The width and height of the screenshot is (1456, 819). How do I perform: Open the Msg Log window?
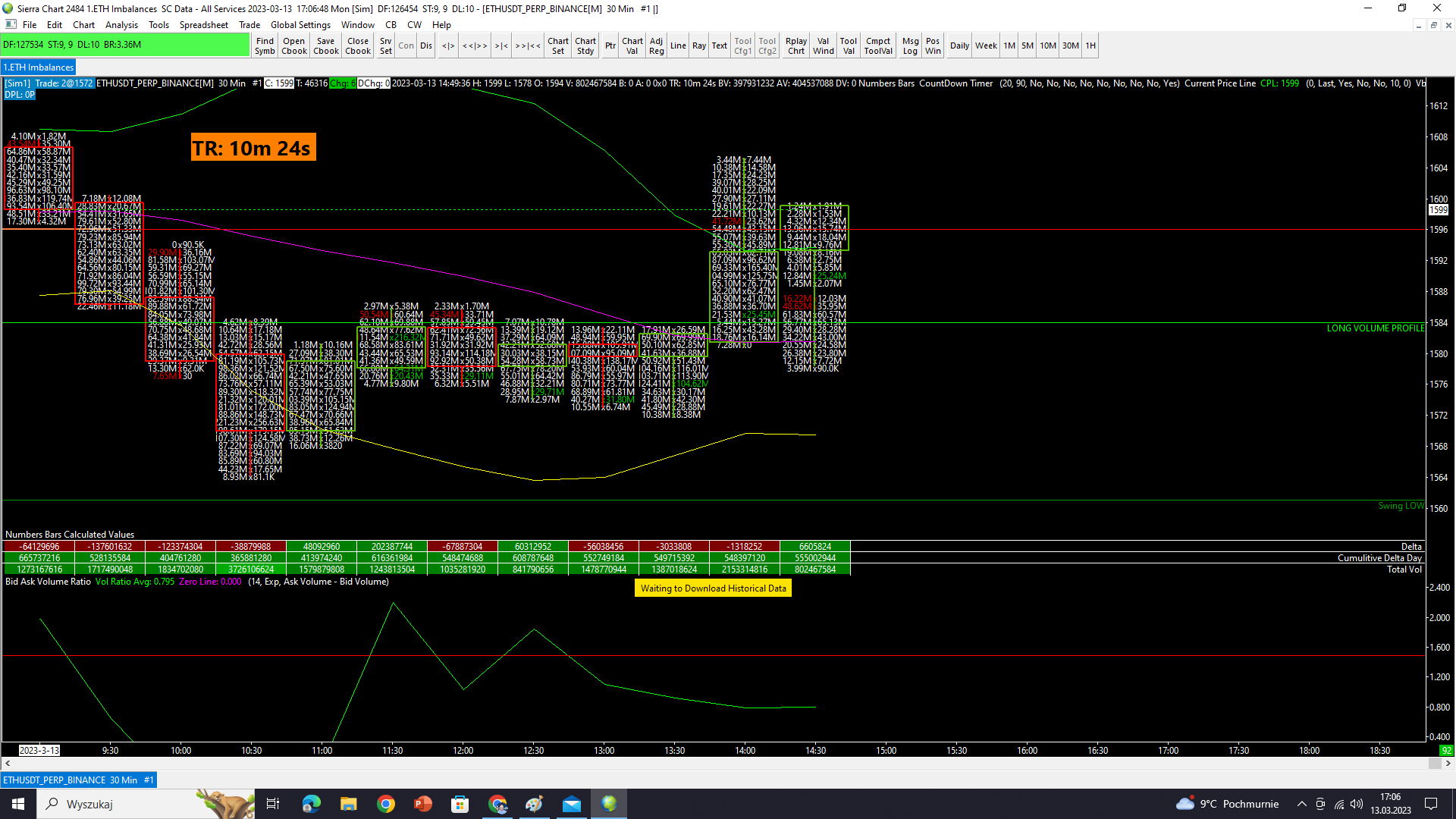point(910,45)
